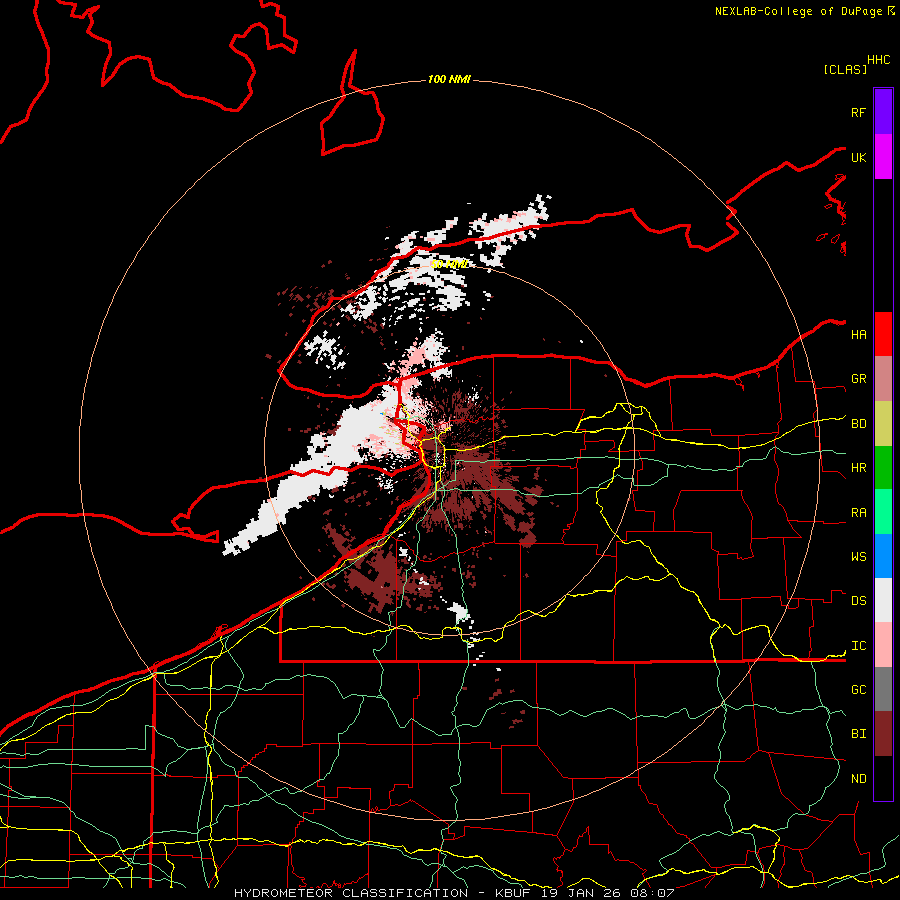This screenshot has height=900, width=900.
Task: Click the ND black legend swatch
Action: [x=883, y=778]
